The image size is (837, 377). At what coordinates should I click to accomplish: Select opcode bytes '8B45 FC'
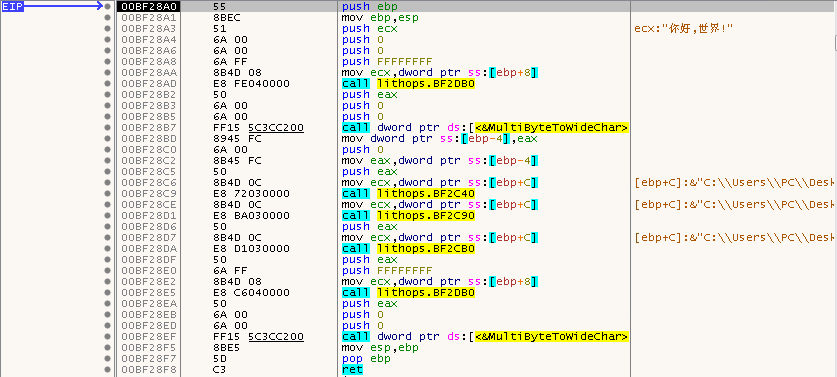coord(237,160)
